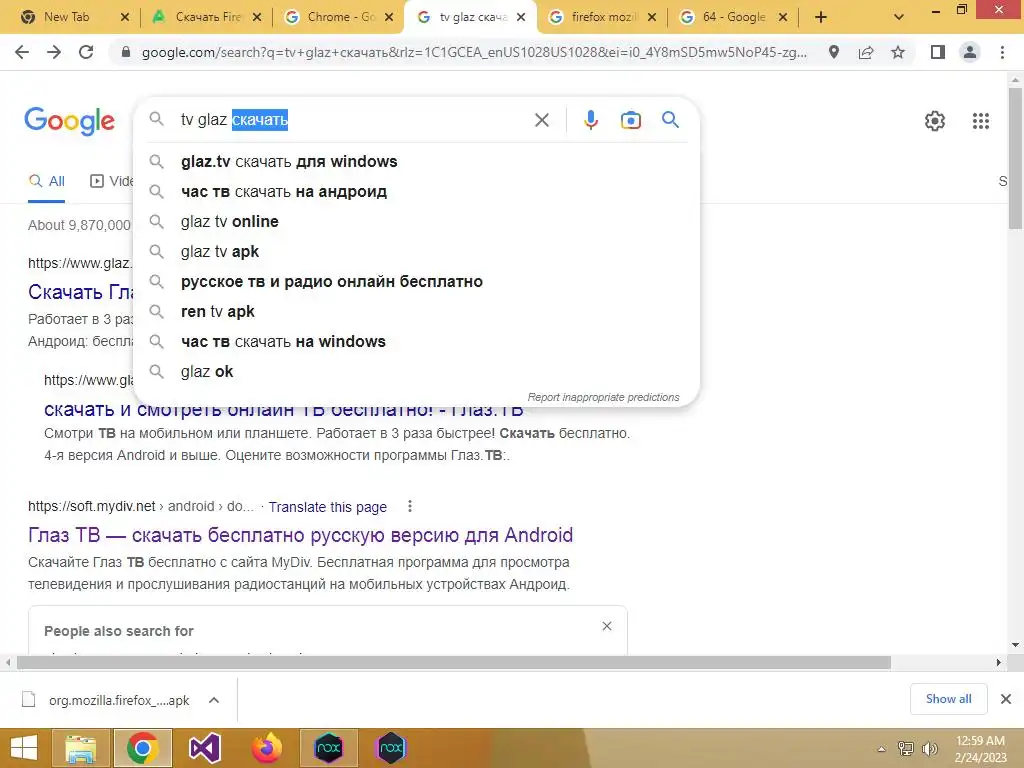1024x768 pixels.
Task: Open the first Nox taskbar icon
Action: tap(328, 748)
